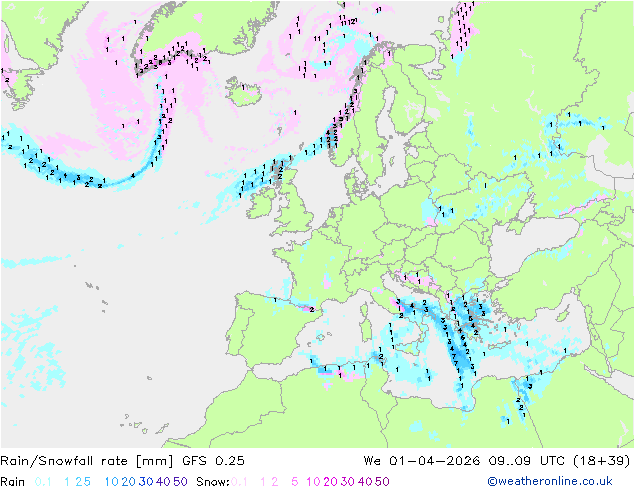Pick the rain 10 legend value
Image resolution: width=634 pixels, height=490 pixels.
(x=112, y=482)
